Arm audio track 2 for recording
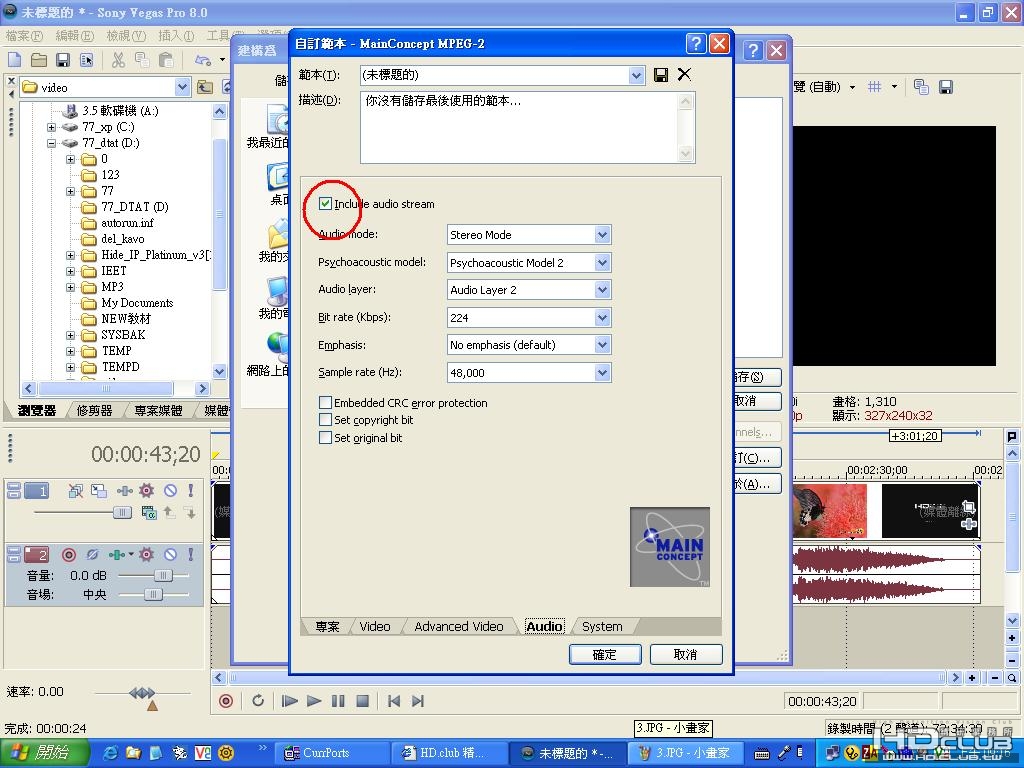1024x768 pixels. click(x=69, y=554)
